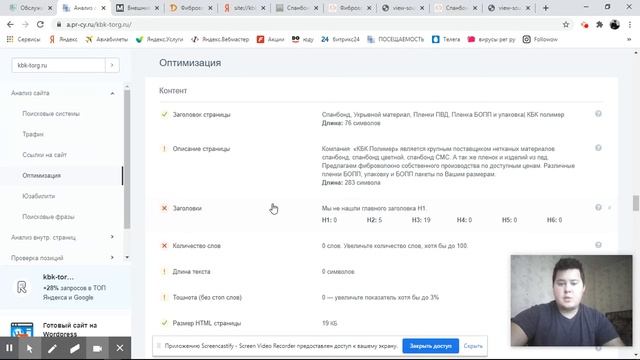Viewport: 640px width, 360px height.
Task: Open Поисковые фразы section
Action: 49,217
